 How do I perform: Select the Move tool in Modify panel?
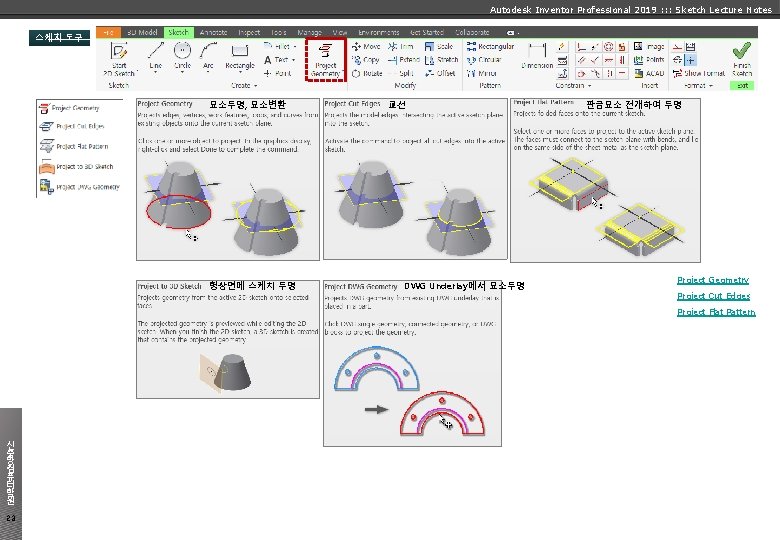(x=366, y=46)
